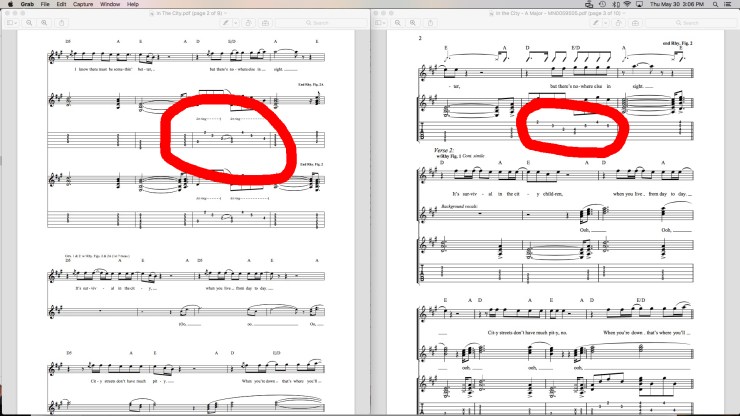Select highlight pen tool in left Preview window
This screenshot has height=416, width=740.
coord(226,23)
